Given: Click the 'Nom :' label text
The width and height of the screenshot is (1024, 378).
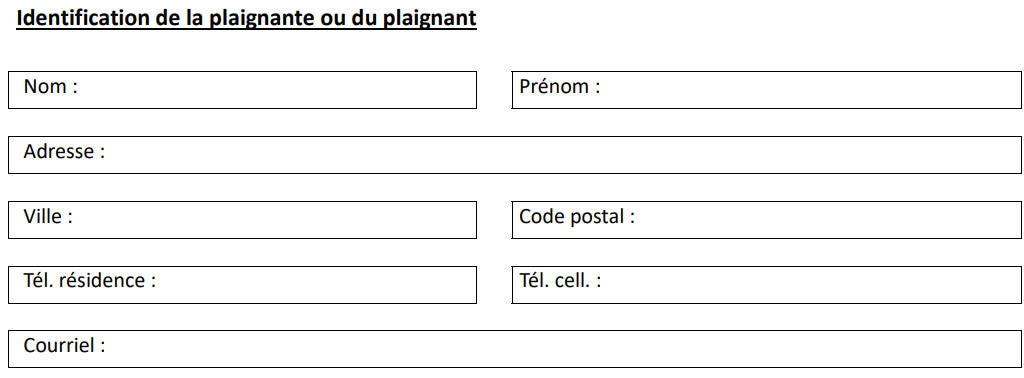Looking at the screenshot, I should coord(51,86).
